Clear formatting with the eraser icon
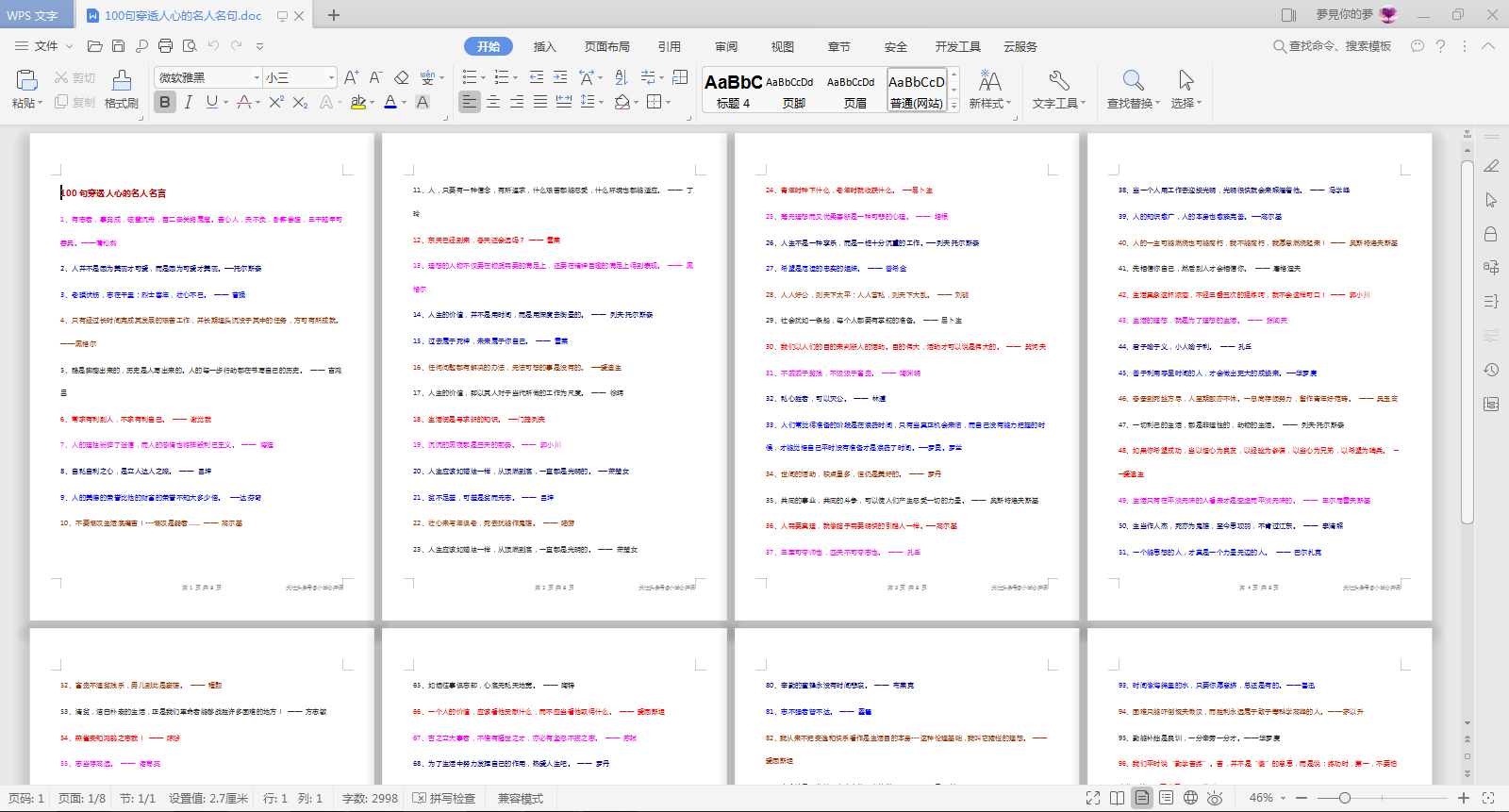 [401, 77]
